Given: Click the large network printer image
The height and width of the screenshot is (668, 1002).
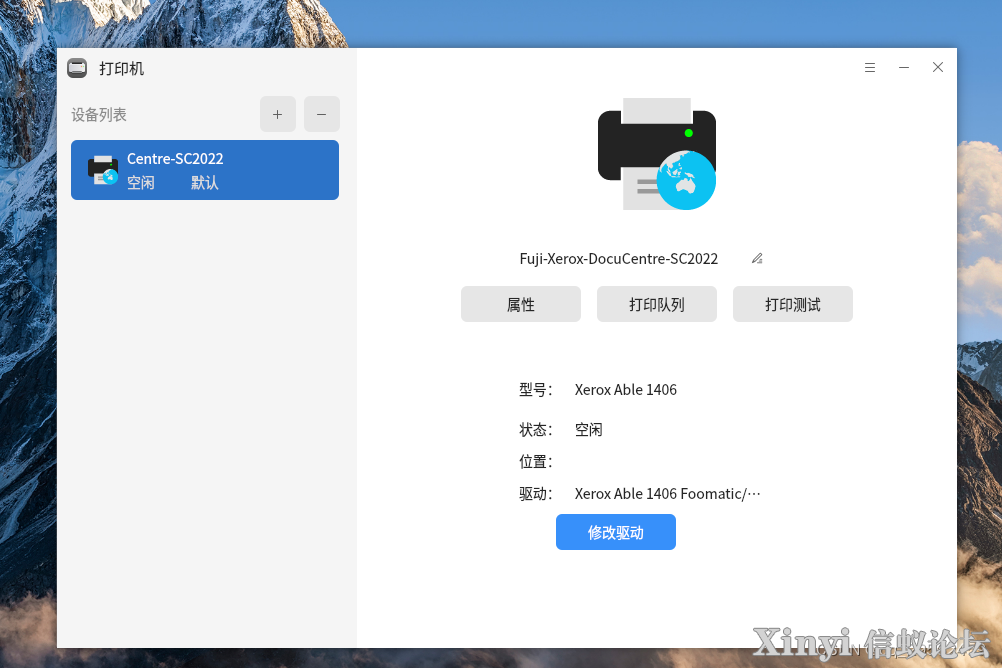Looking at the screenshot, I should (x=657, y=154).
